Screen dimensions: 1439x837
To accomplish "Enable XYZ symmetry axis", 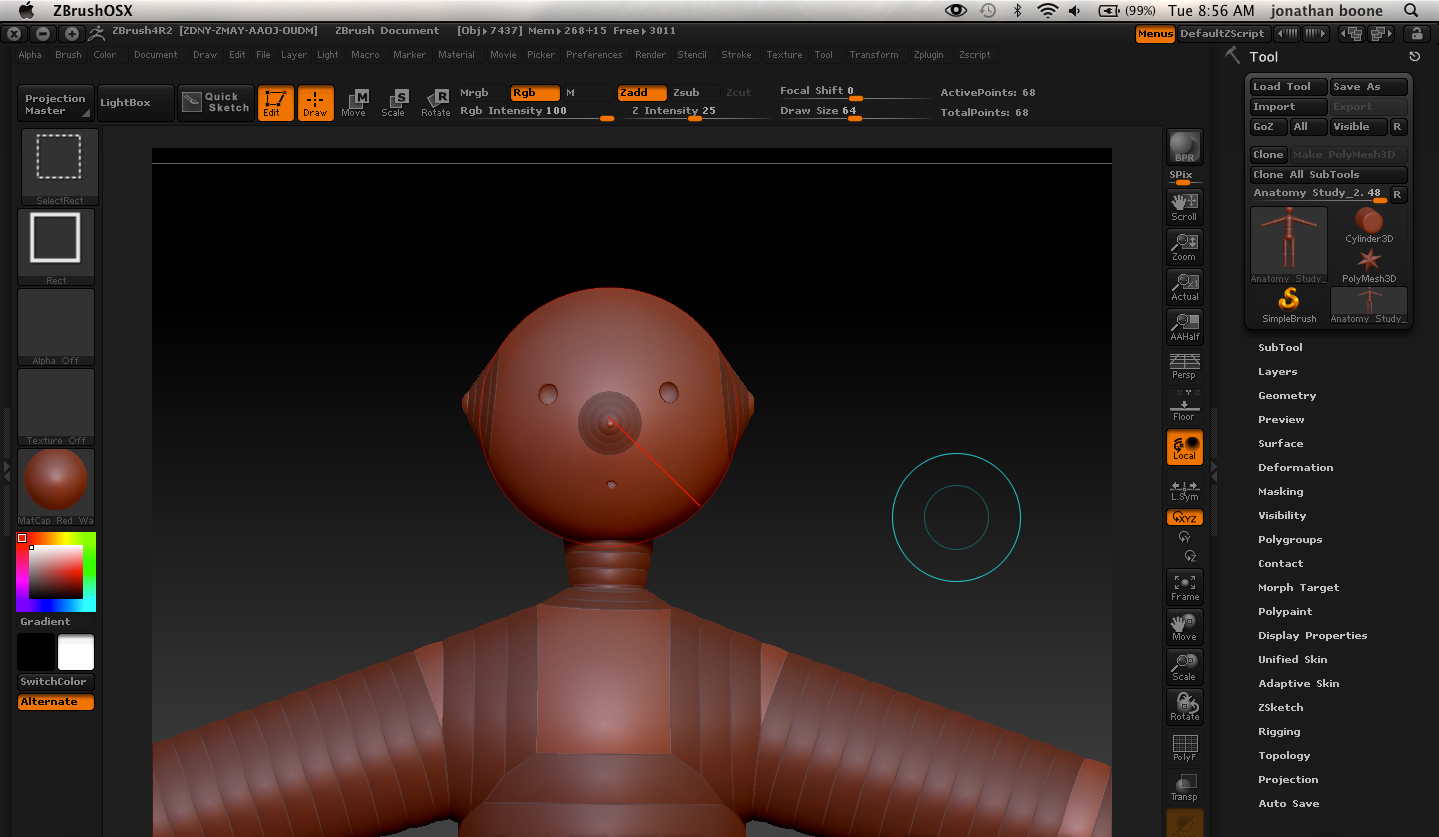I will pyautogui.click(x=1184, y=517).
